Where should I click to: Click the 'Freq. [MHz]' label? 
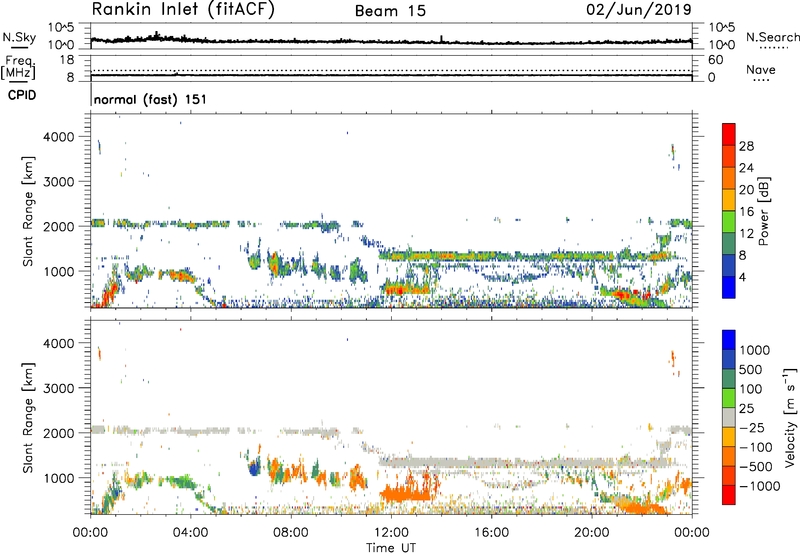click(x=18, y=68)
